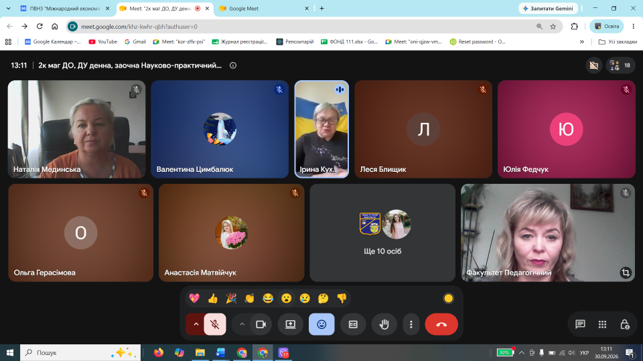Click Запитати Gemini button
The image size is (643, 361).
[x=548, y=8]
